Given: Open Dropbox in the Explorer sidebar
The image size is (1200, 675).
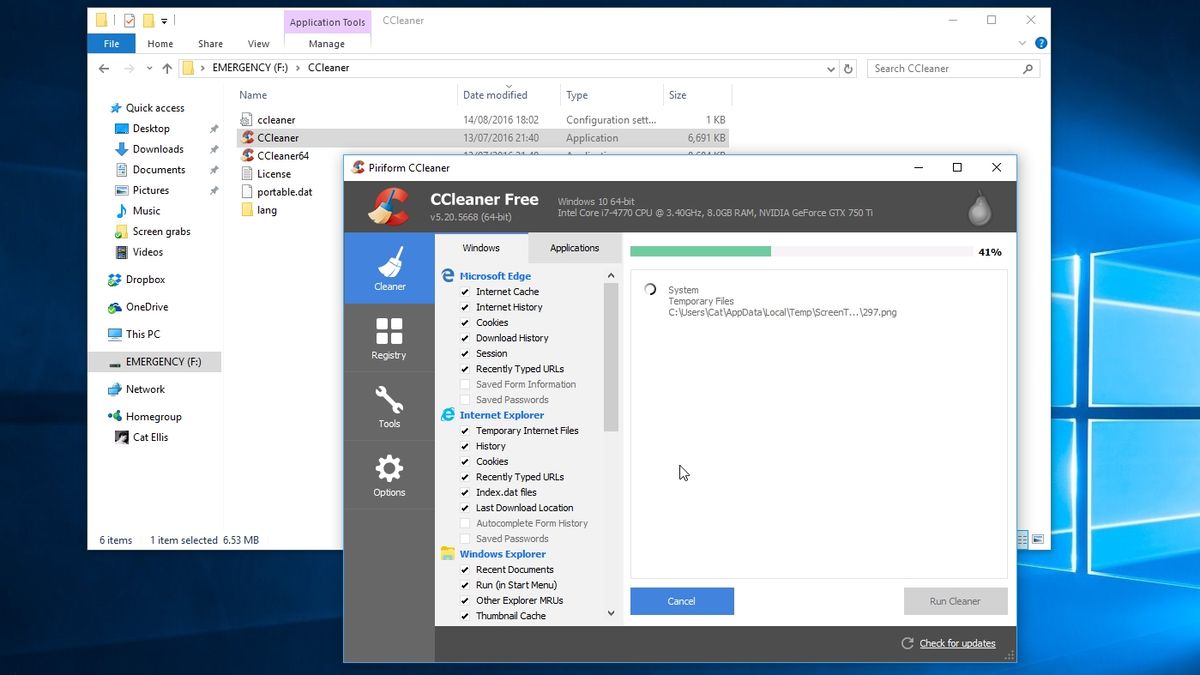Looking at the screenshot, I should coord(143,280).
